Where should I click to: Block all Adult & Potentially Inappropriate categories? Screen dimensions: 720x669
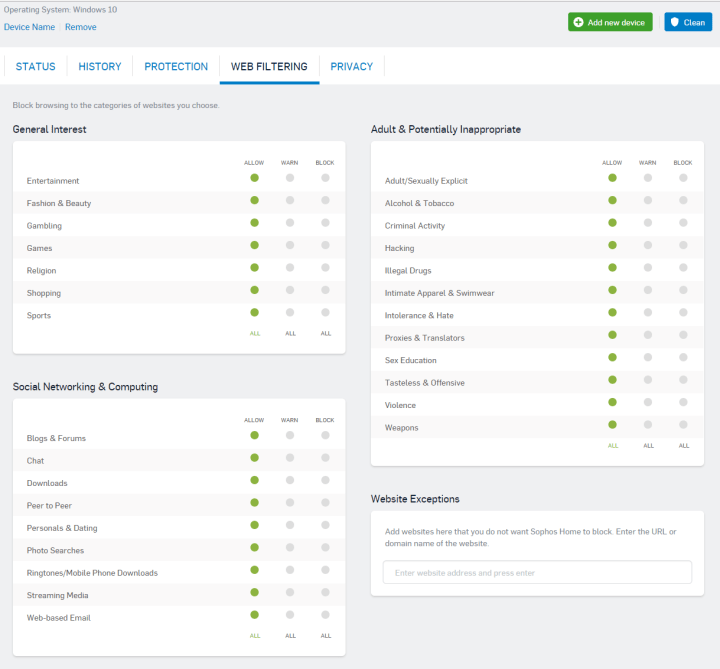(684, 446)
